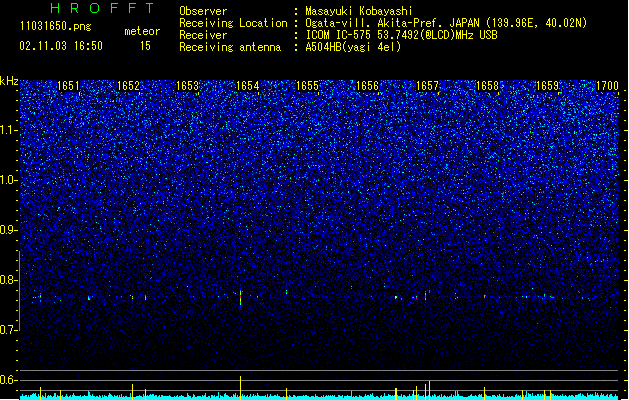Click the 1658 time axis label
Image resolution: width=629 pixels, height=400 pixels.
click(x=487, y=86)
